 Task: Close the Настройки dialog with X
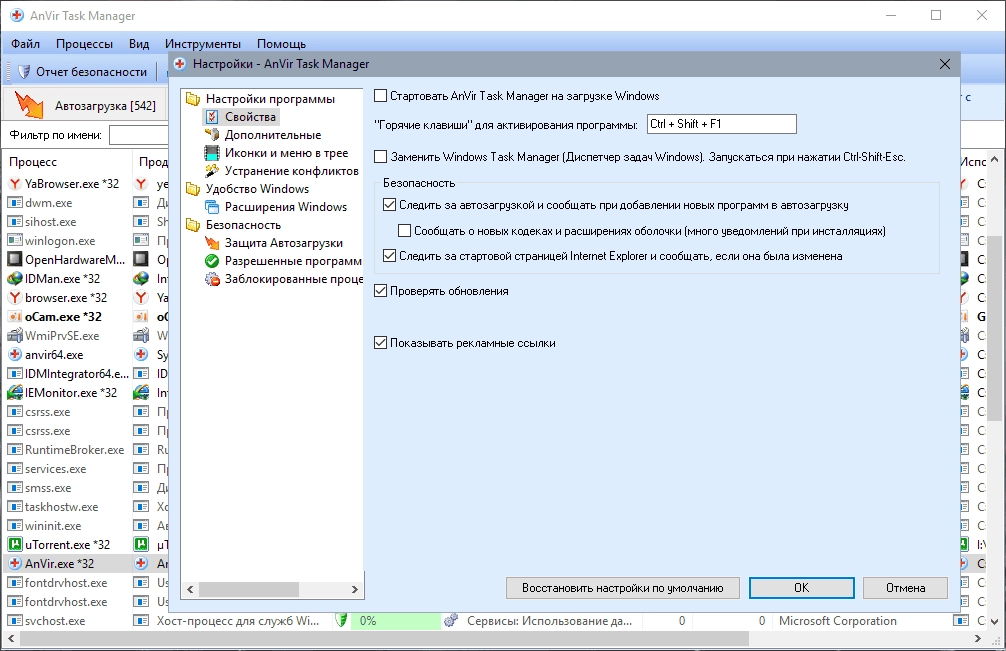pyautogui.click(x=944, y=64)
